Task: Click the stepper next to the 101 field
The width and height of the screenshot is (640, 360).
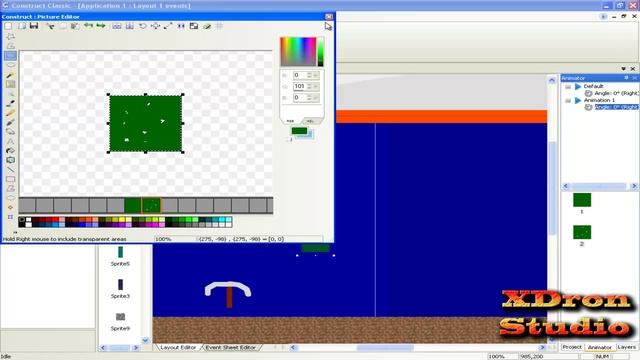Action: pos(309,87)
